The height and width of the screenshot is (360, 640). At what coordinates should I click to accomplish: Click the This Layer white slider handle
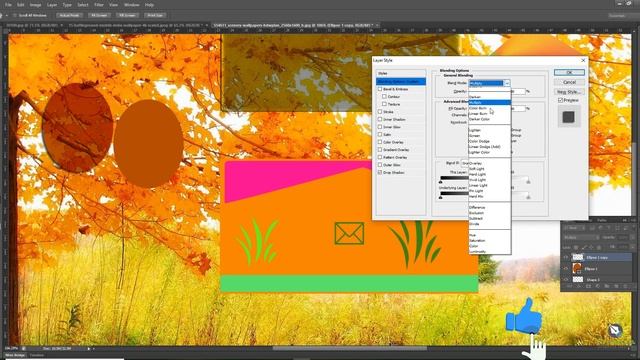(x=528, y=182)
